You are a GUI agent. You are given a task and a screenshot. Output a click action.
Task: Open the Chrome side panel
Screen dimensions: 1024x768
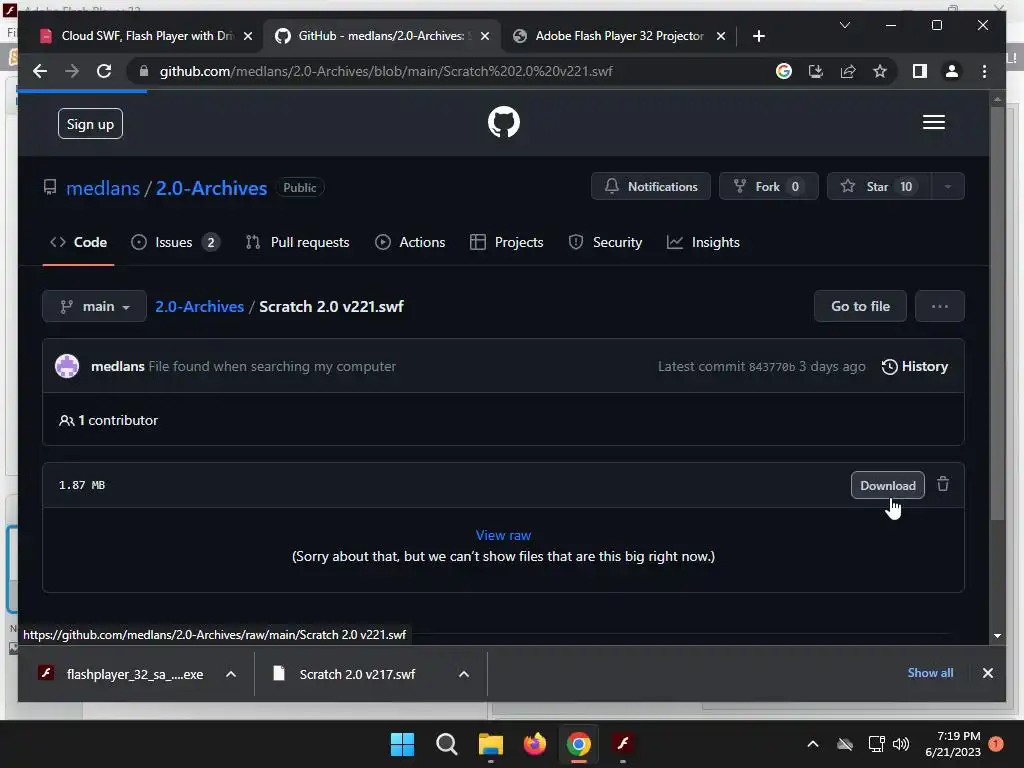[920, 71]
